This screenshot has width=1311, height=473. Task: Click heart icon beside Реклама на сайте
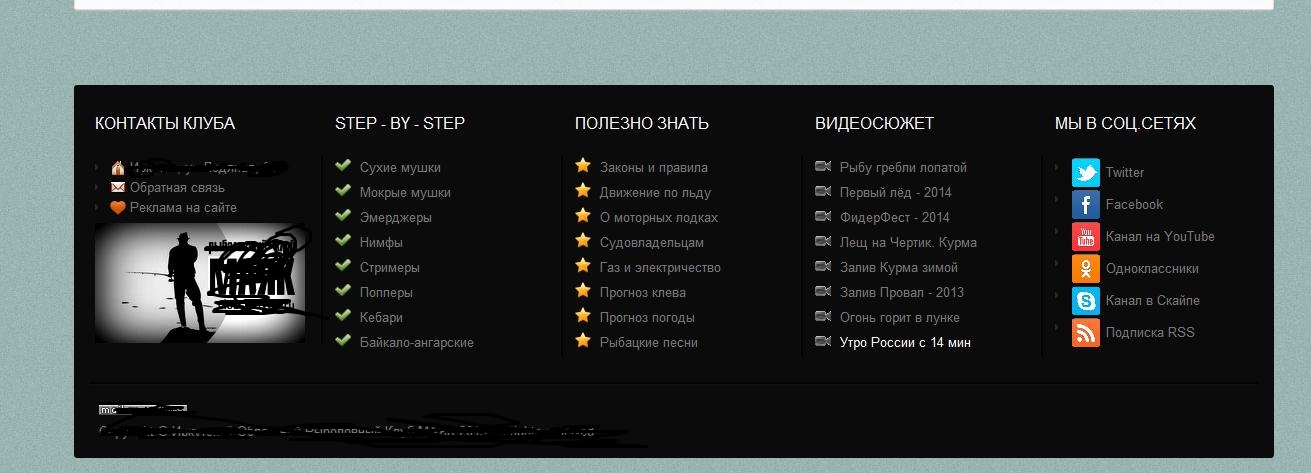pyautogui.click(x=117, y=207)
